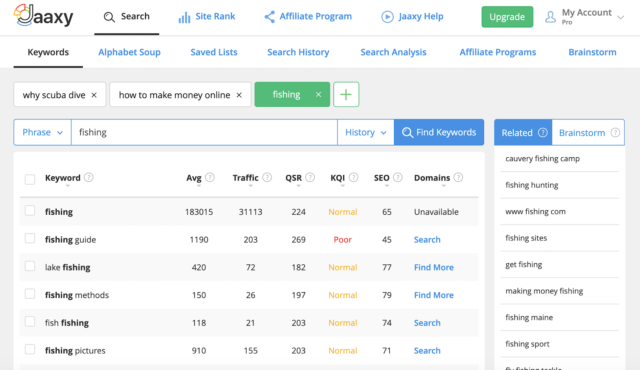The height and width of the screenshot is (370, 640).
Task: Show help for the QSR column
Action: coord(310,177)
